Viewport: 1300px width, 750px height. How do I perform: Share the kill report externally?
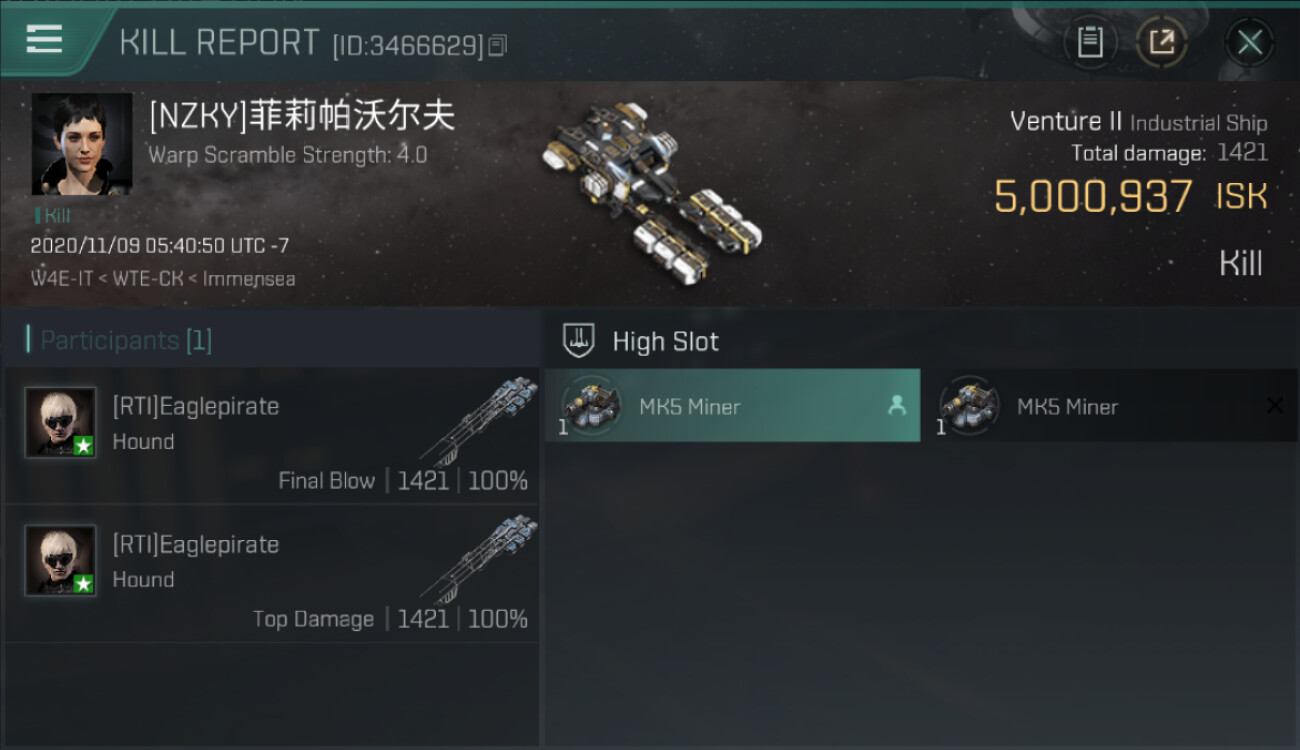(1162, 42)
